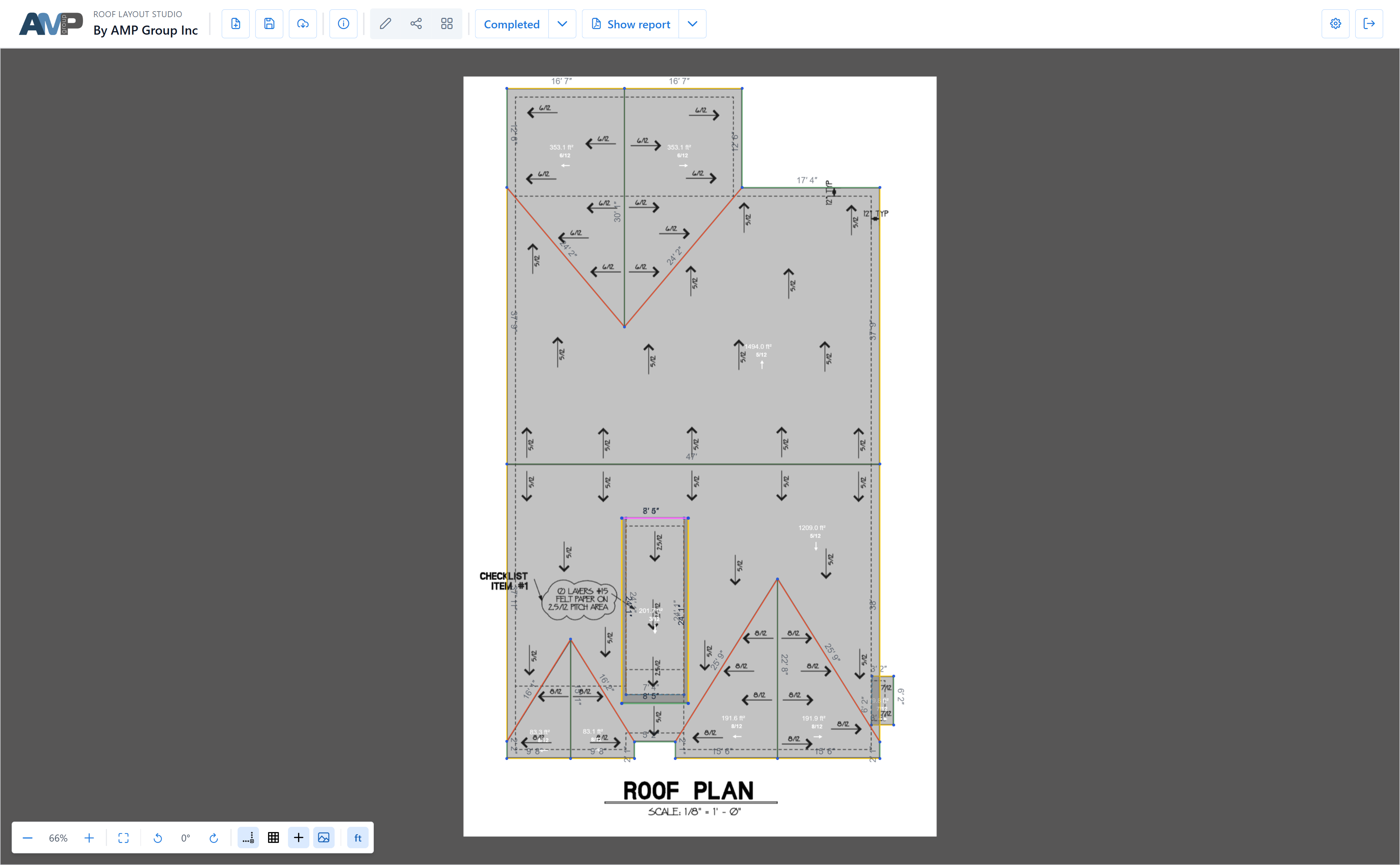Select the magenta top edge of the 2.5/12 section
The height and width of the screenshot is (865, 1400).
pos(655,518)
